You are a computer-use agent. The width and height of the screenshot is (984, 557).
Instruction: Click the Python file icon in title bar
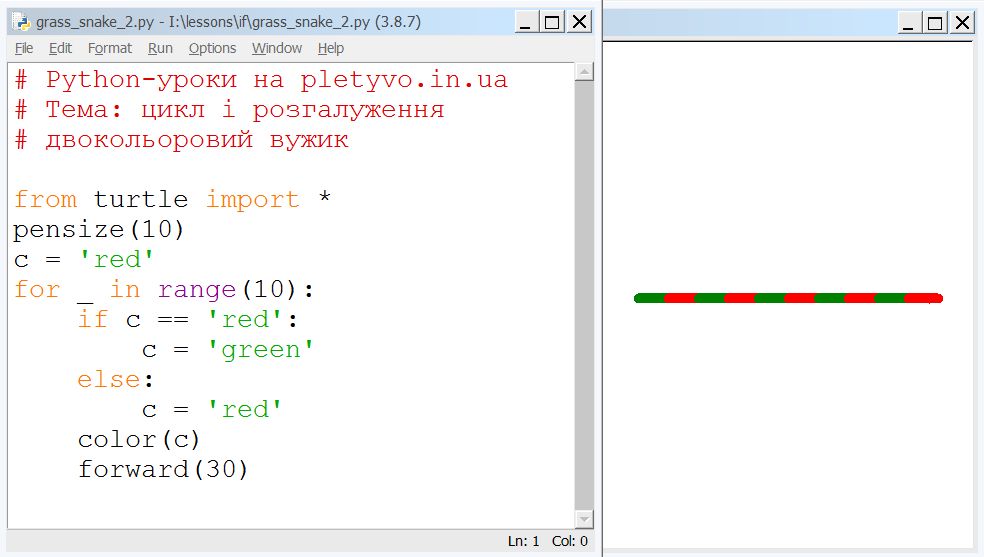[x=21, y=22]
